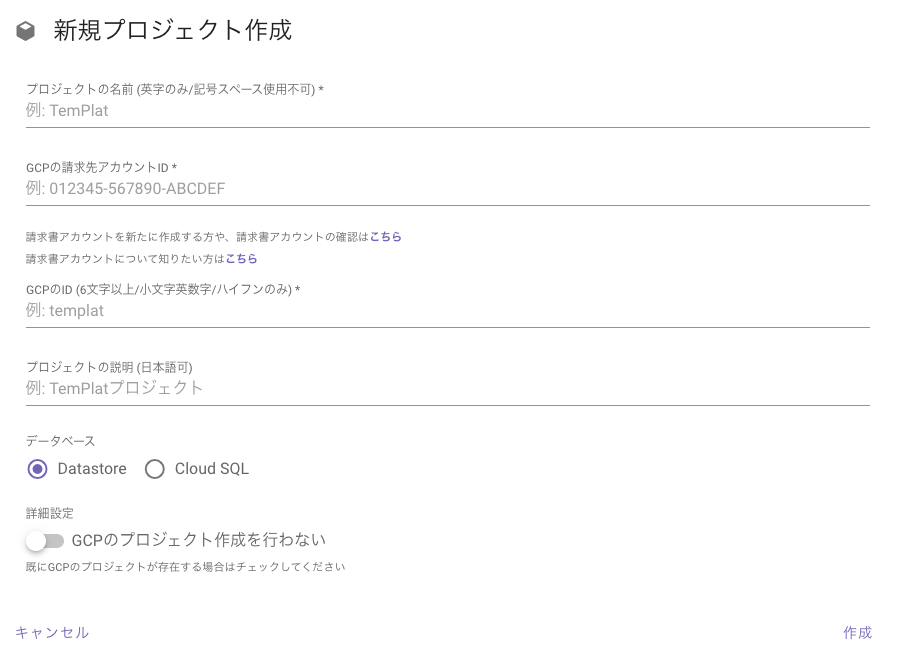Select the Cloud SQL radio button

click(x=154, y=469)
